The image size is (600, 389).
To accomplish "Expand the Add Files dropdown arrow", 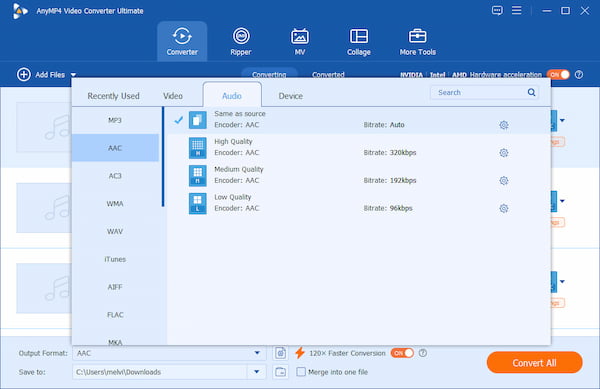I will (73, 75).
